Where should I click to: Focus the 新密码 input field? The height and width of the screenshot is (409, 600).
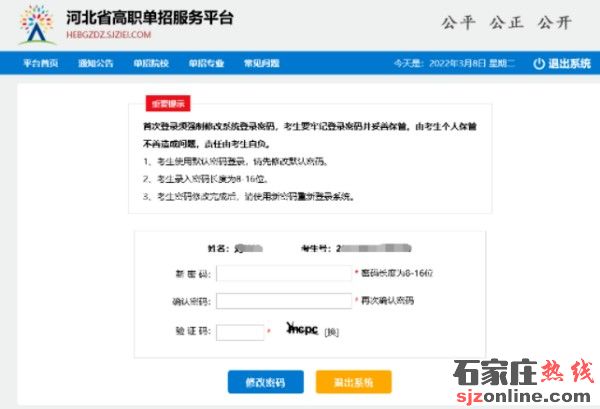click(x=284, y=273)
